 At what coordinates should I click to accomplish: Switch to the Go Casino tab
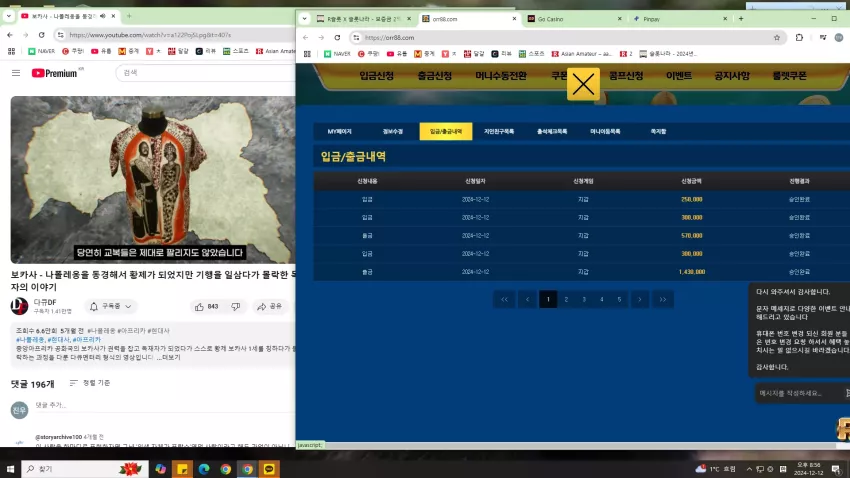click(574, 19)
